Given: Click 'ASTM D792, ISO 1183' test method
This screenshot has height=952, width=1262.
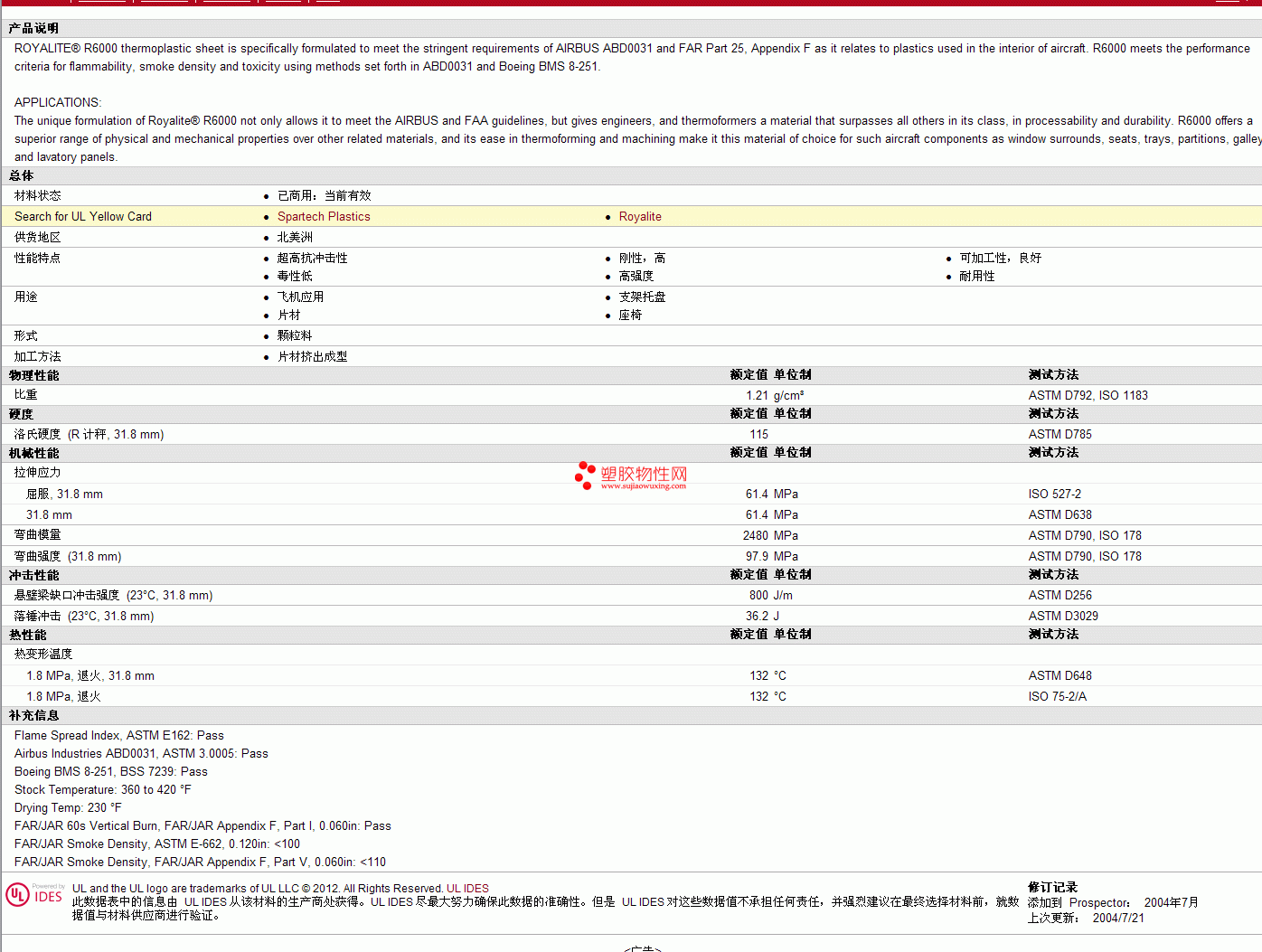Looking at the screenshot, I should coord(1088,396).
